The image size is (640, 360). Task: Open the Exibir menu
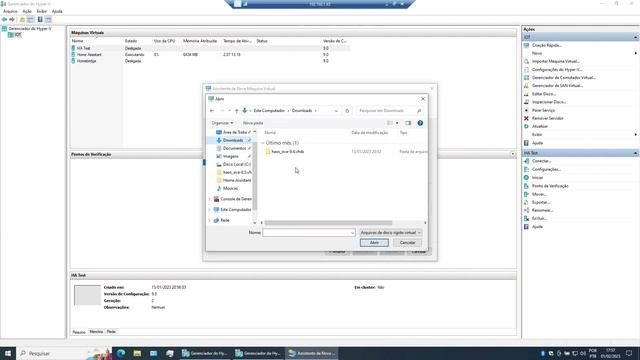pyautogui.click(x=42, y=11)
